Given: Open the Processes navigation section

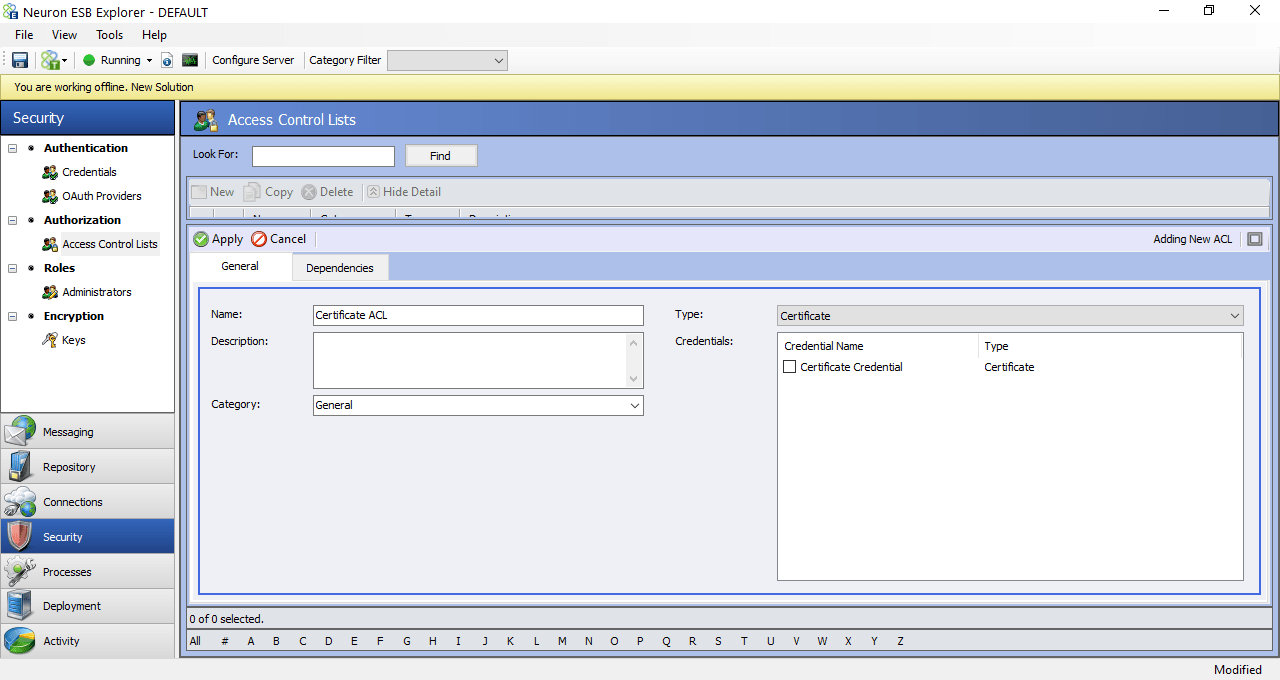Looking at the screenshot, I should [88, 572].
